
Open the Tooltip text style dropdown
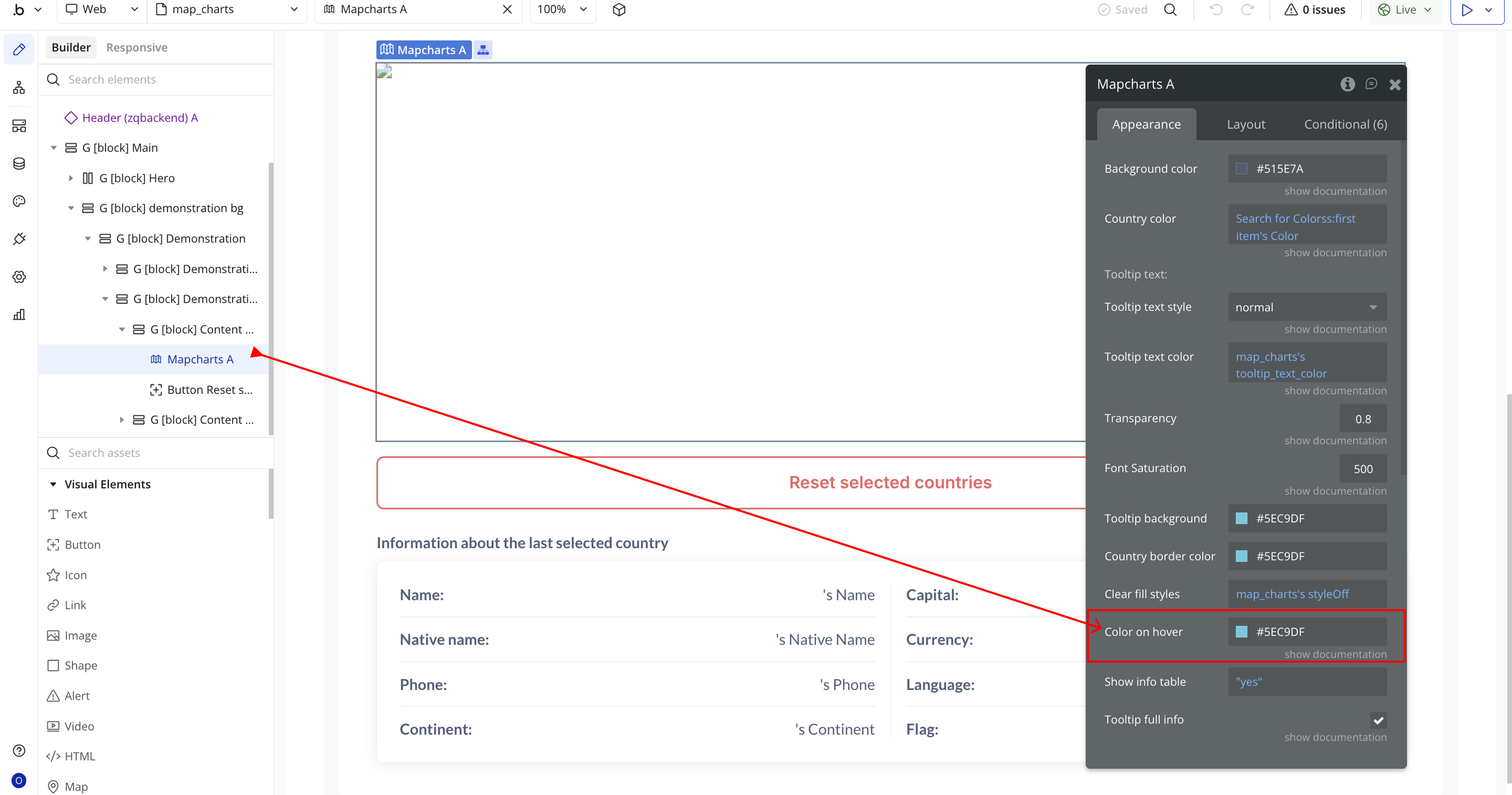point(1307,307)
